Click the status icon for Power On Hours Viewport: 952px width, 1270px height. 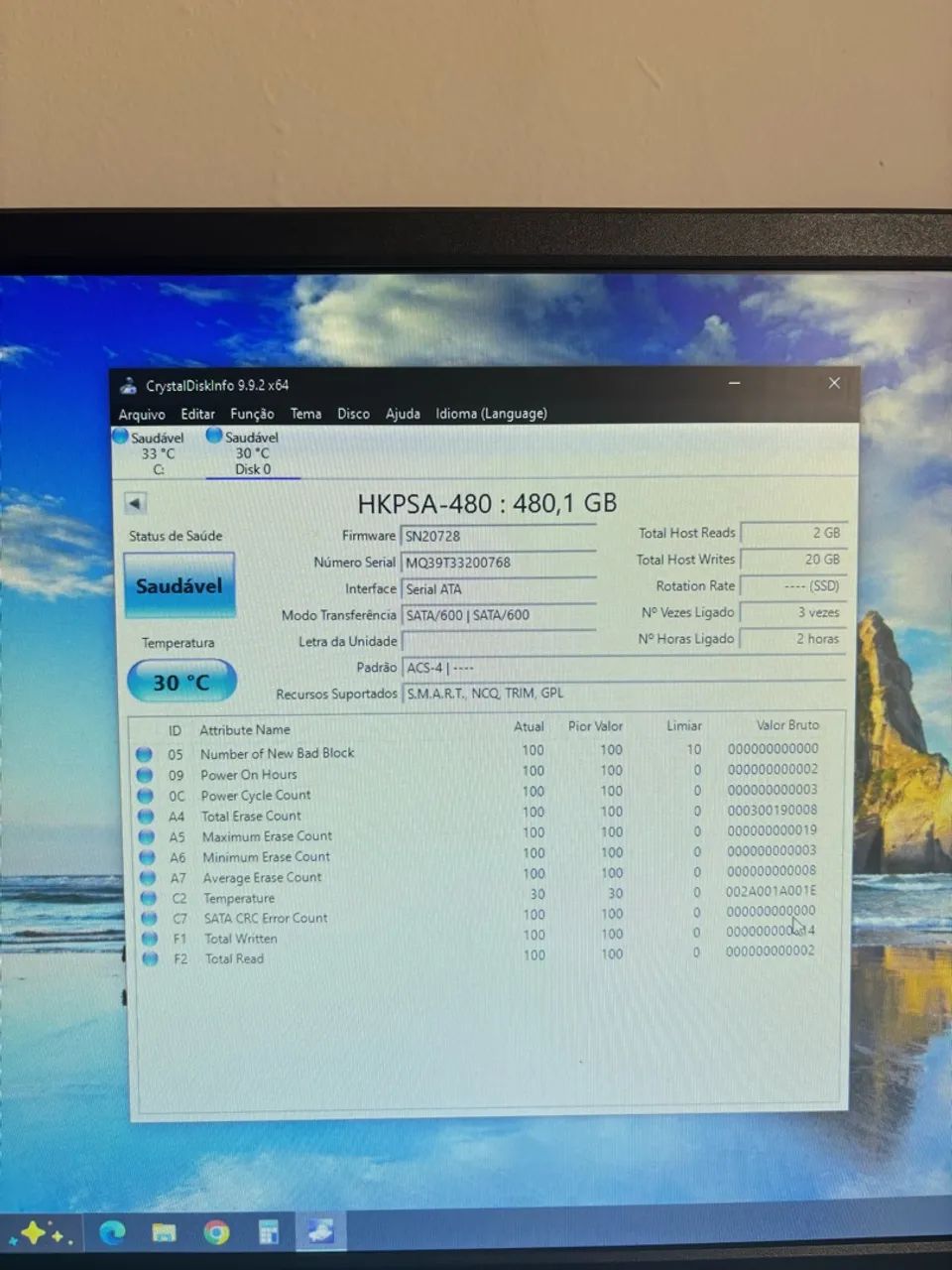pos(144,775)
